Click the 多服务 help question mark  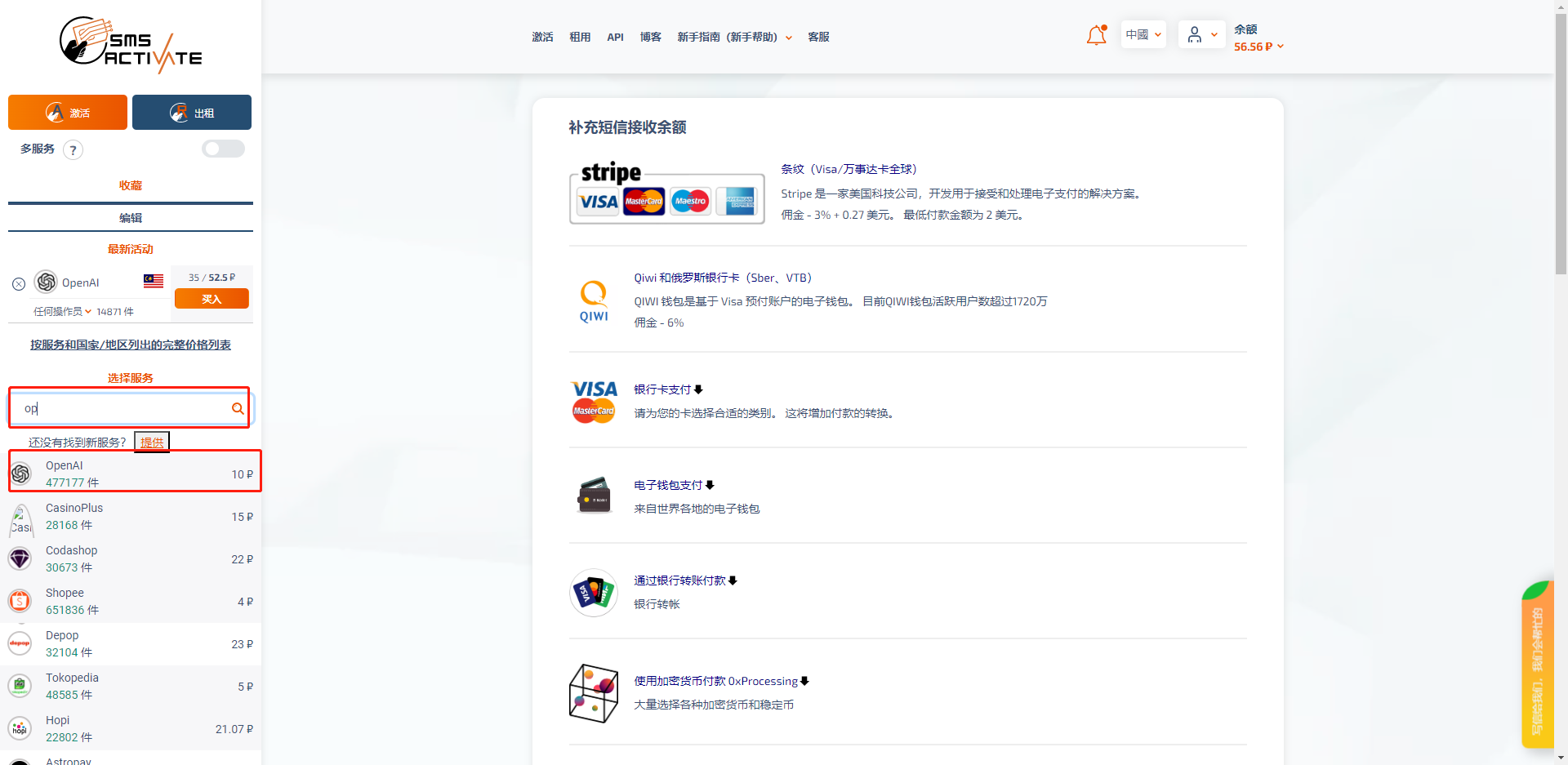click(x=73, y=149)
